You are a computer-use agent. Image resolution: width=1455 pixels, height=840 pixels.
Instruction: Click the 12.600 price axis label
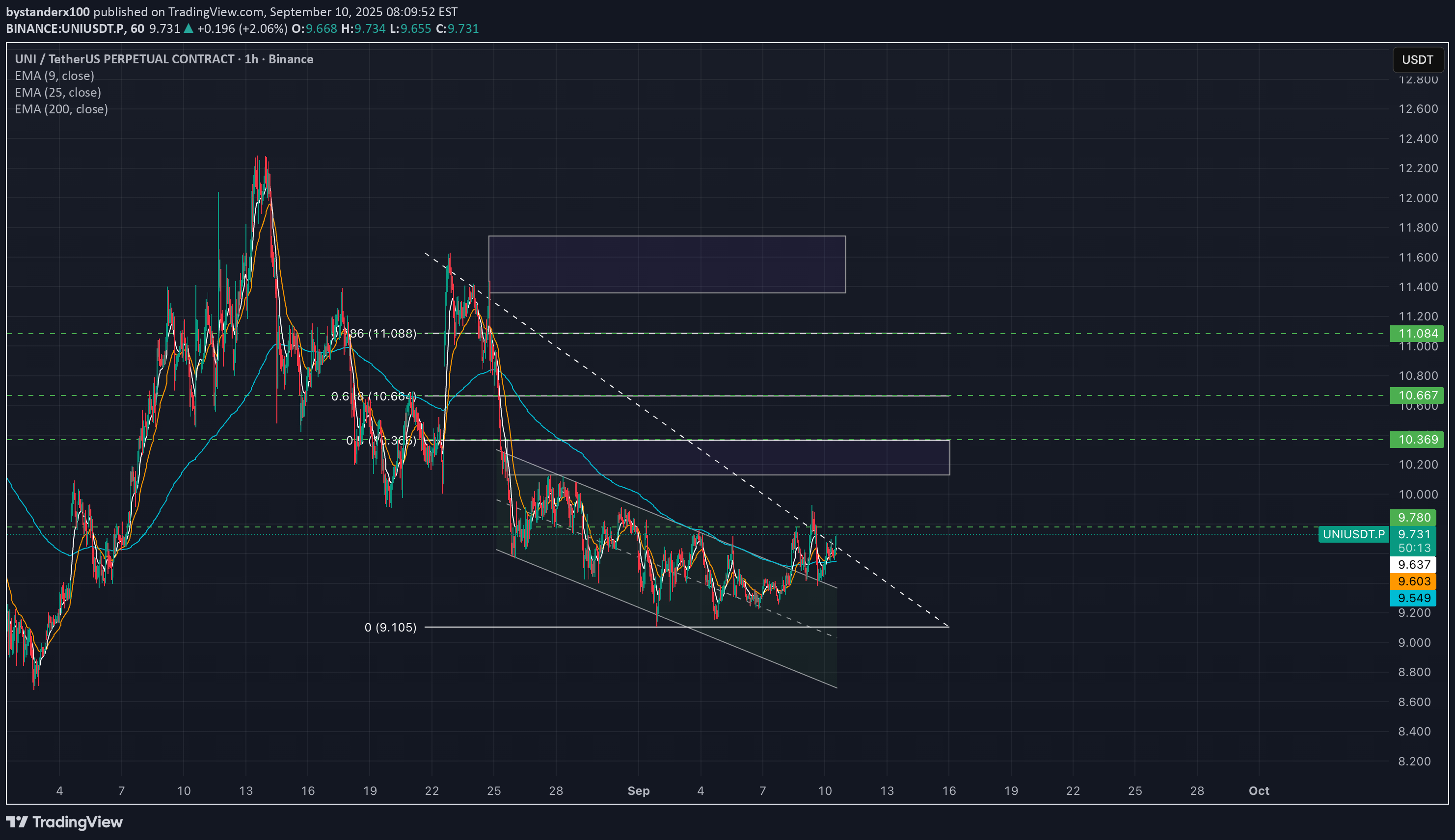[x=1418, y=108]
